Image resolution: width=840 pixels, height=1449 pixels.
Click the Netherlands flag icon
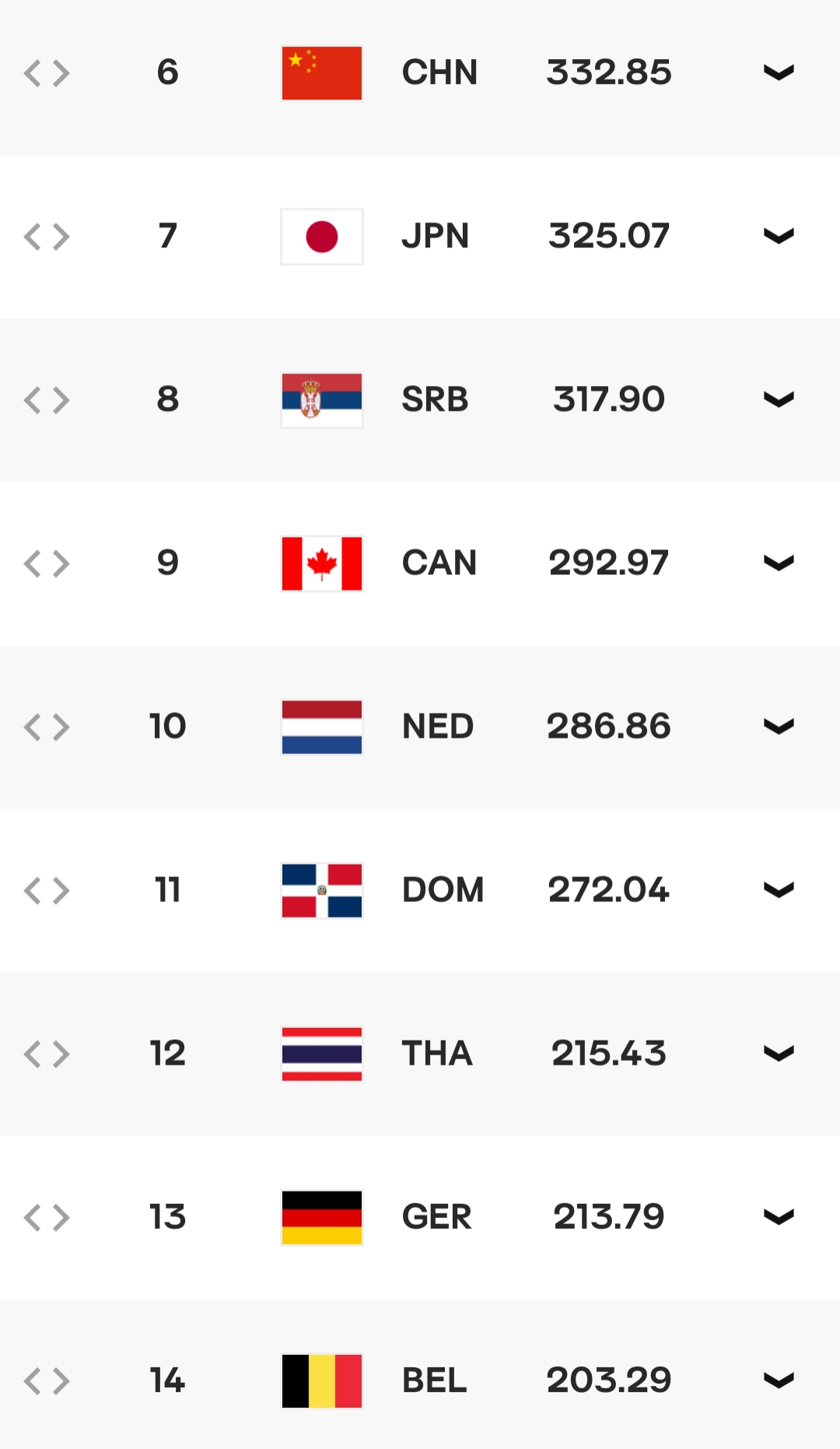click(x=321, y=727)
